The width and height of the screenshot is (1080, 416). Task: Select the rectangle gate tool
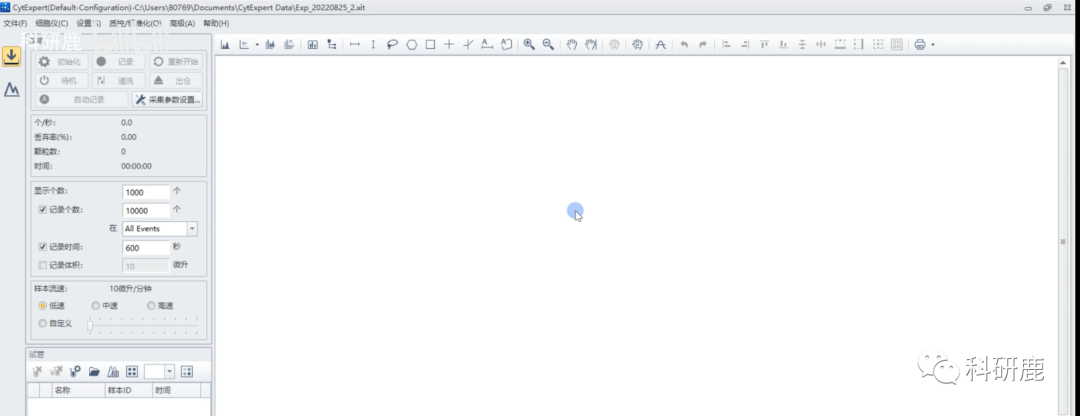[430, 44]
